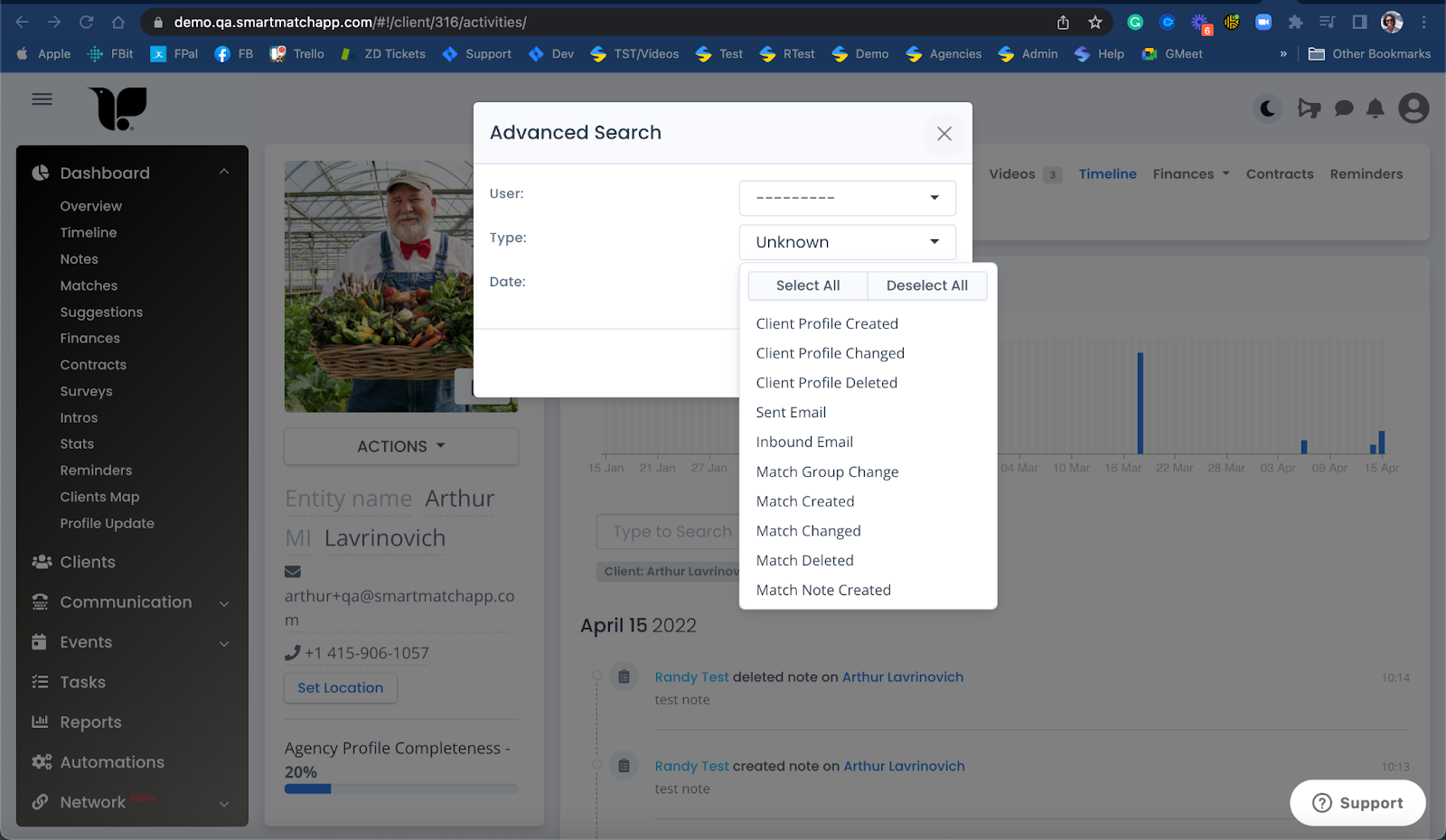The image size is (1446, 840).
Task: Choose Match Created from the type list
Action: pyautogui.click(x=804, y=501)
